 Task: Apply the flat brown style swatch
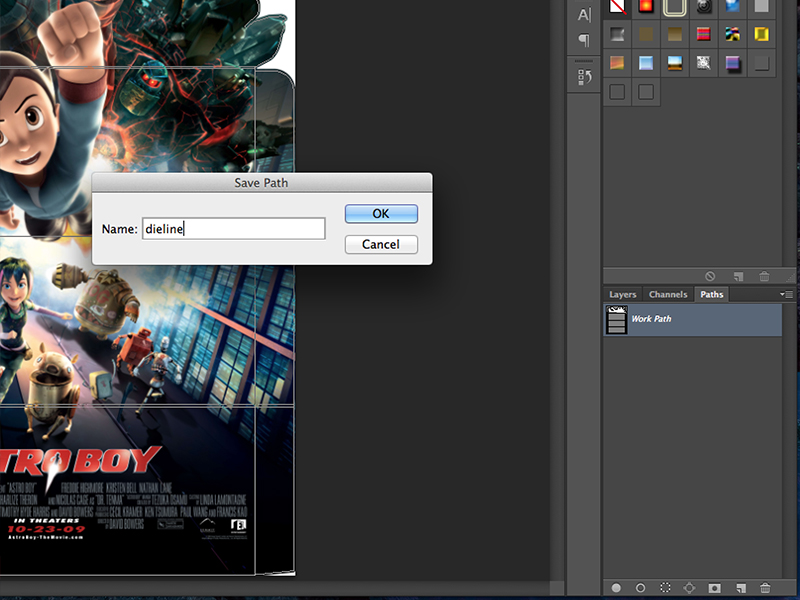point(646,34)
